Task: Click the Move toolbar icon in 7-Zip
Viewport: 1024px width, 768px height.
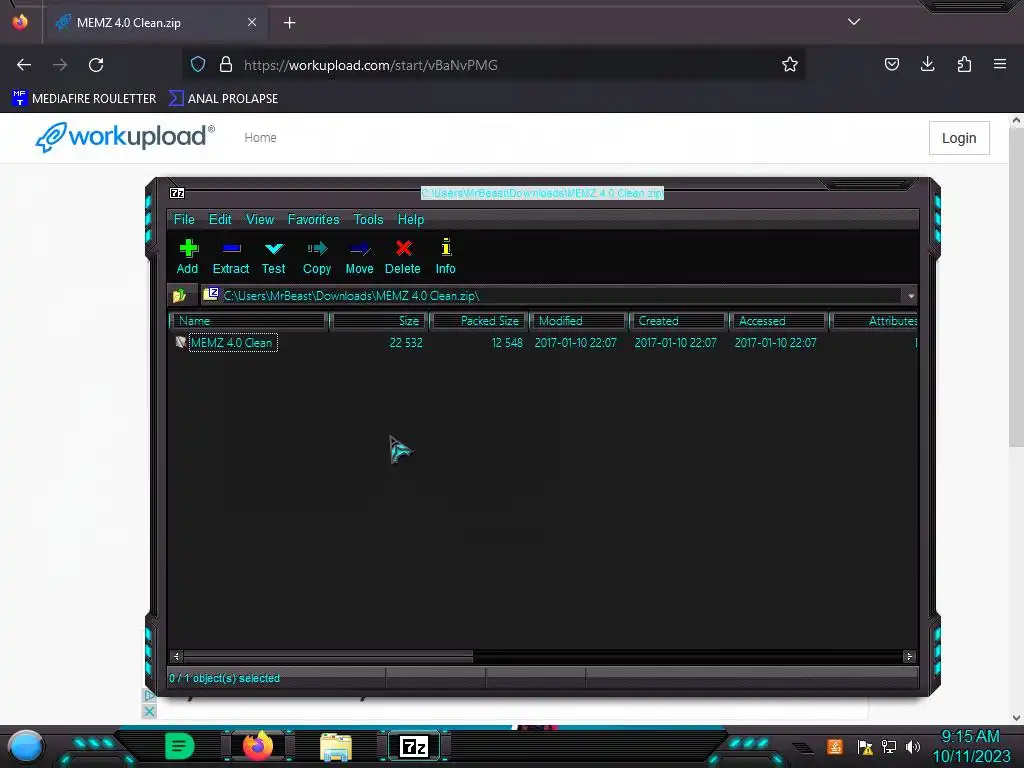Action: pyautogui.click(x=360, y=257)
